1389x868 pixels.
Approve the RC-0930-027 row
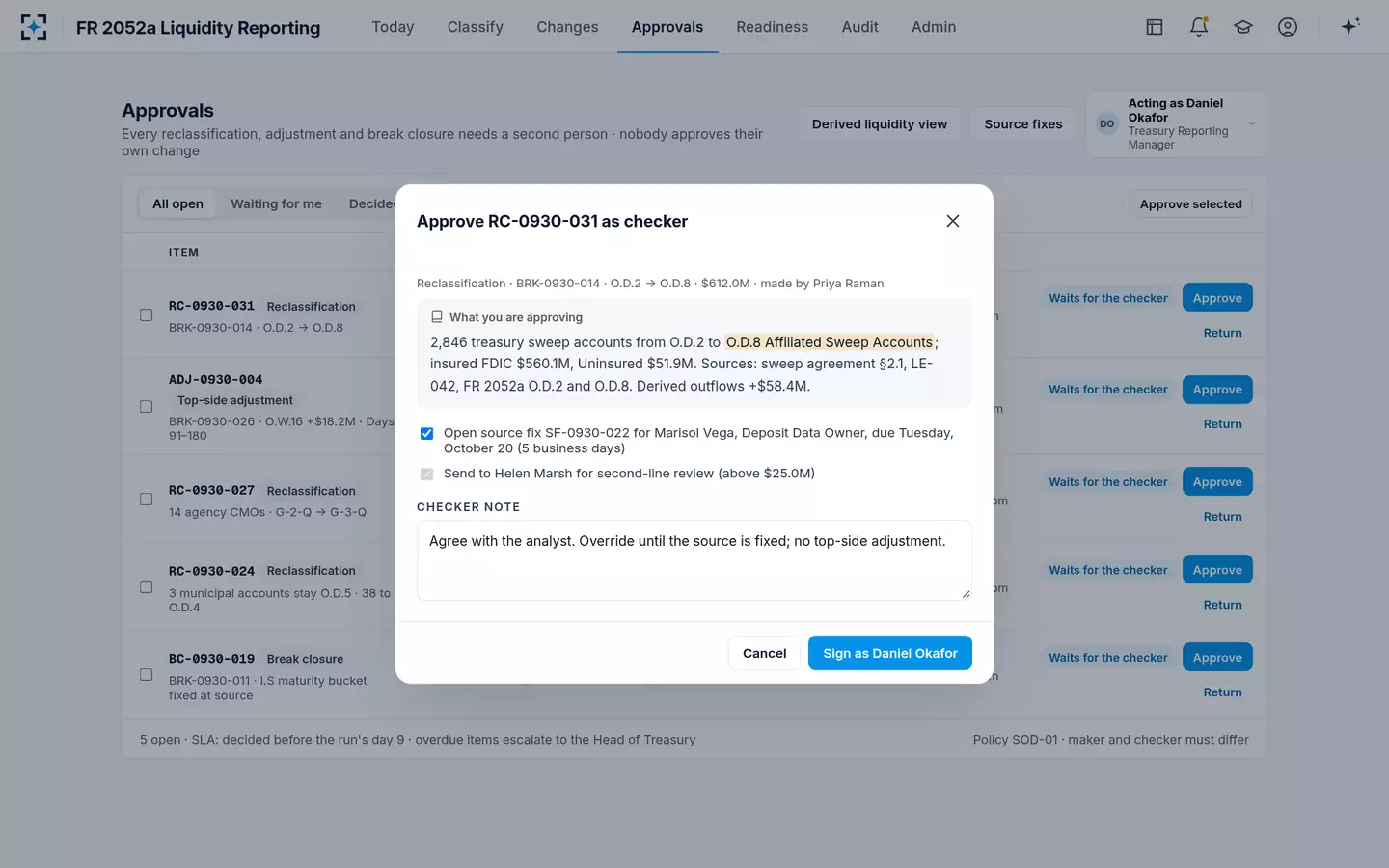(x=1217, y=482)
